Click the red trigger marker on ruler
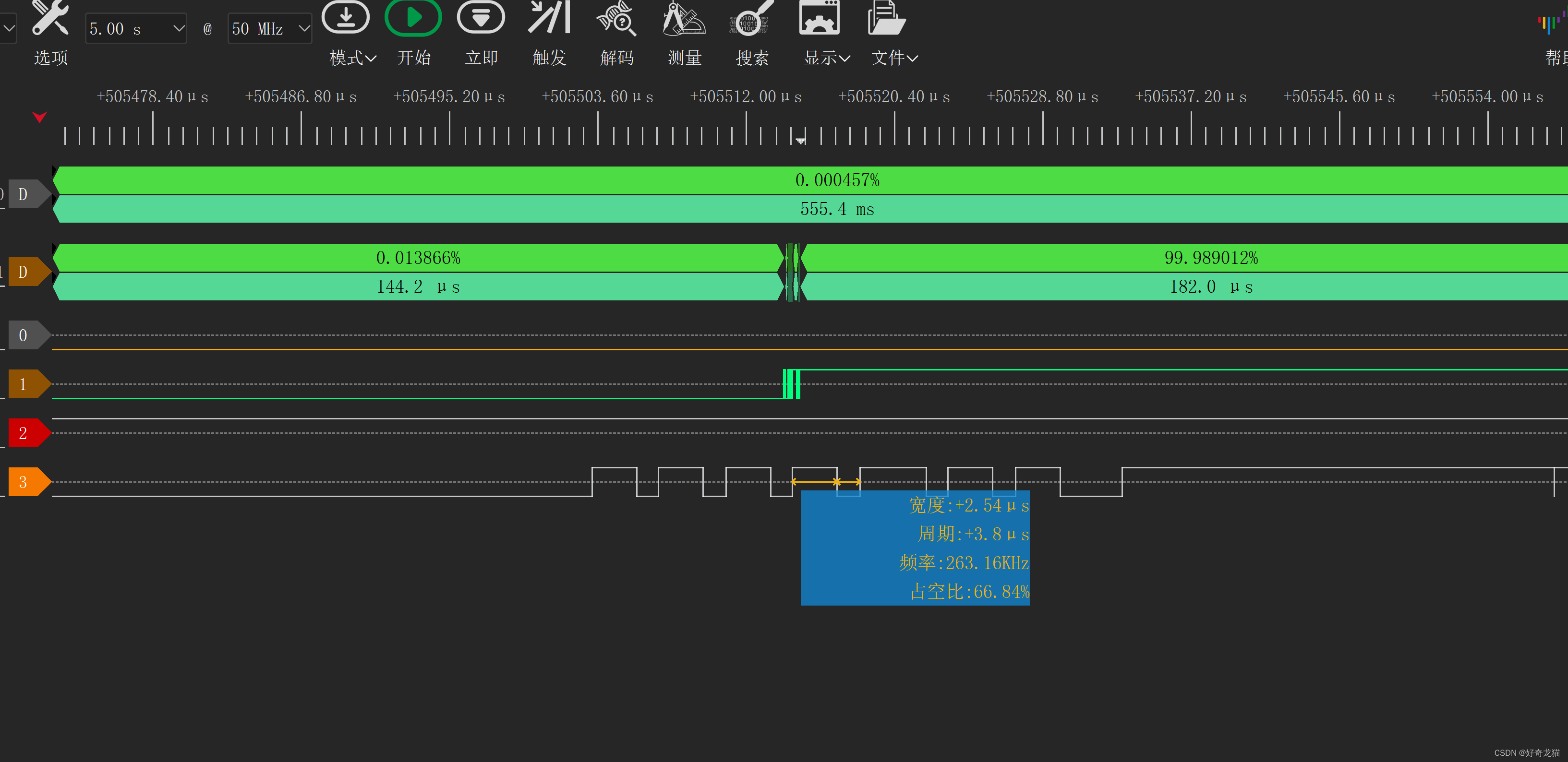Viewport: 1568px width, 762px height. [x=39, y=117]
